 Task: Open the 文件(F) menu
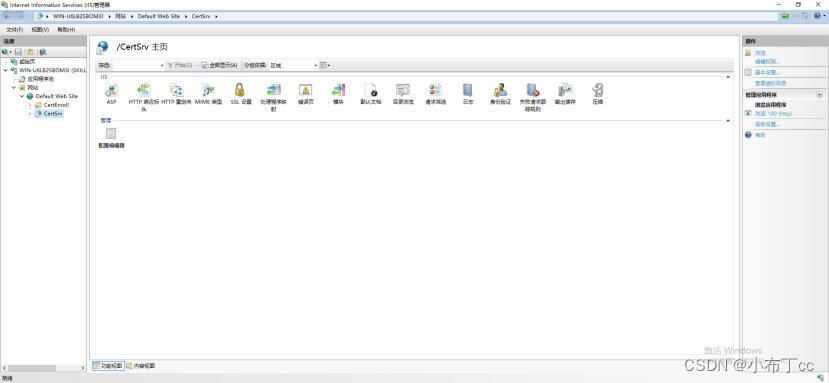14,30
